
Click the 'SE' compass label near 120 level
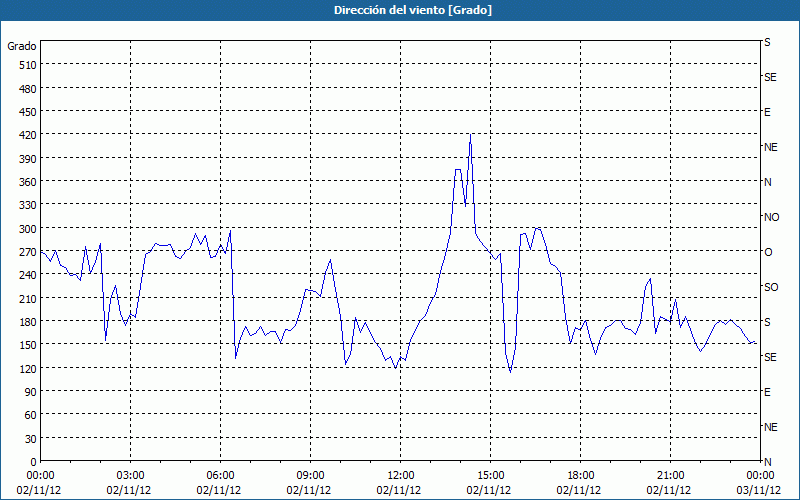click(x=770, y=357)
